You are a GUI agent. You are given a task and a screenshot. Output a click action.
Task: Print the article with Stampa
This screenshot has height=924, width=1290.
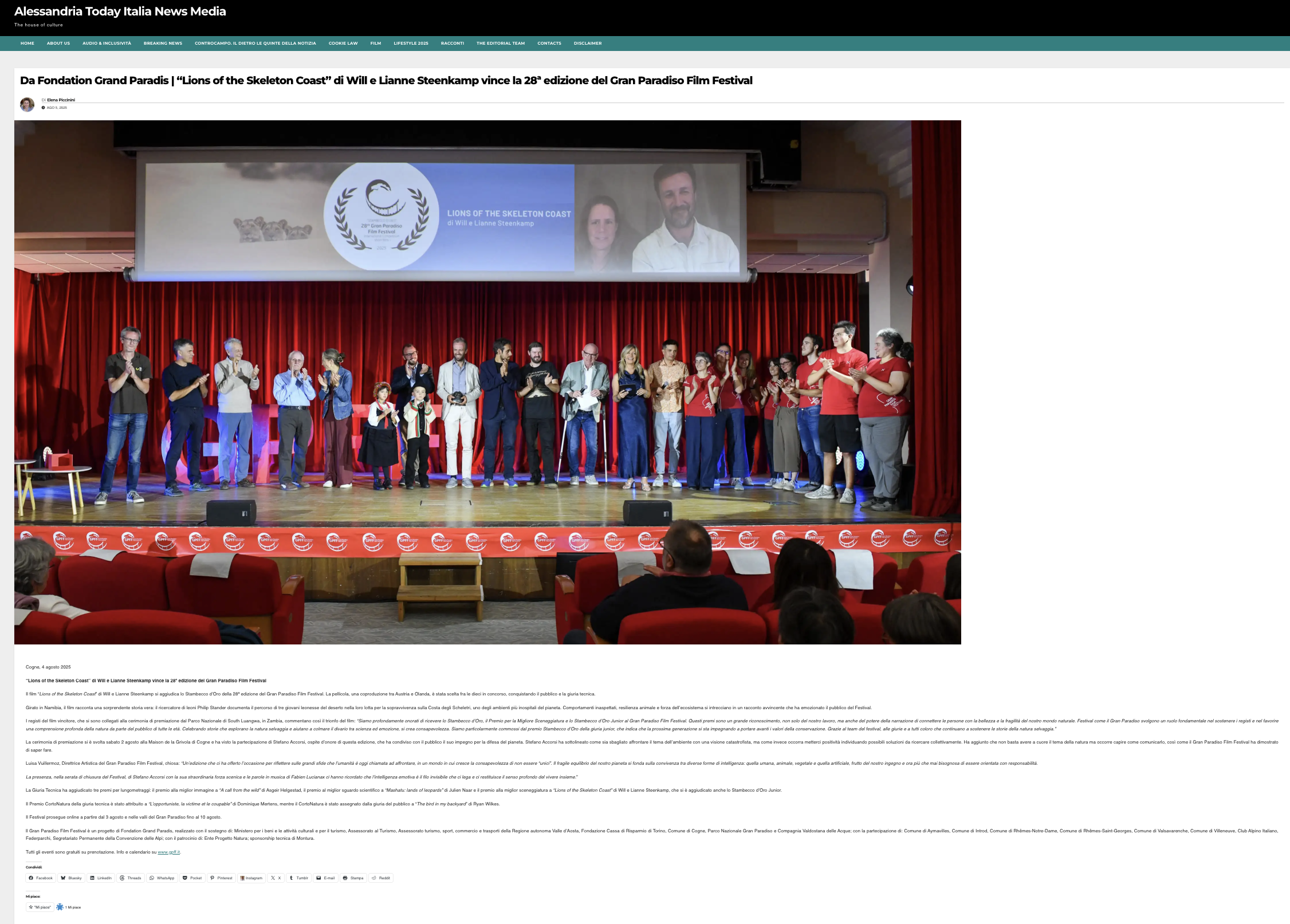[x=353, y=878]
